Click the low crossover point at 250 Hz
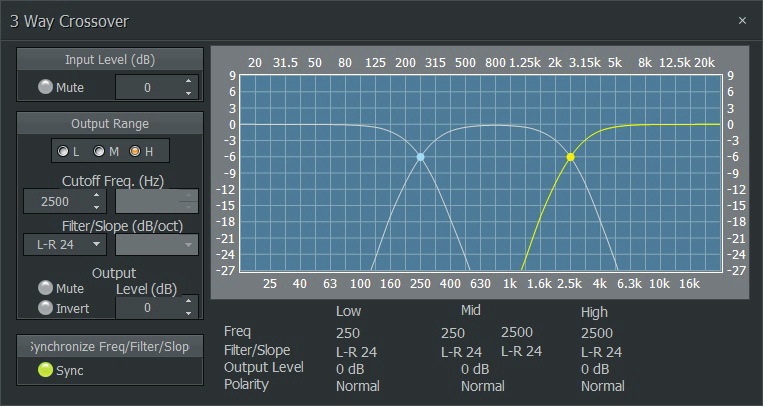Image resolution: width=764 pixels, height=407 pixels. [x=420, y=157]
